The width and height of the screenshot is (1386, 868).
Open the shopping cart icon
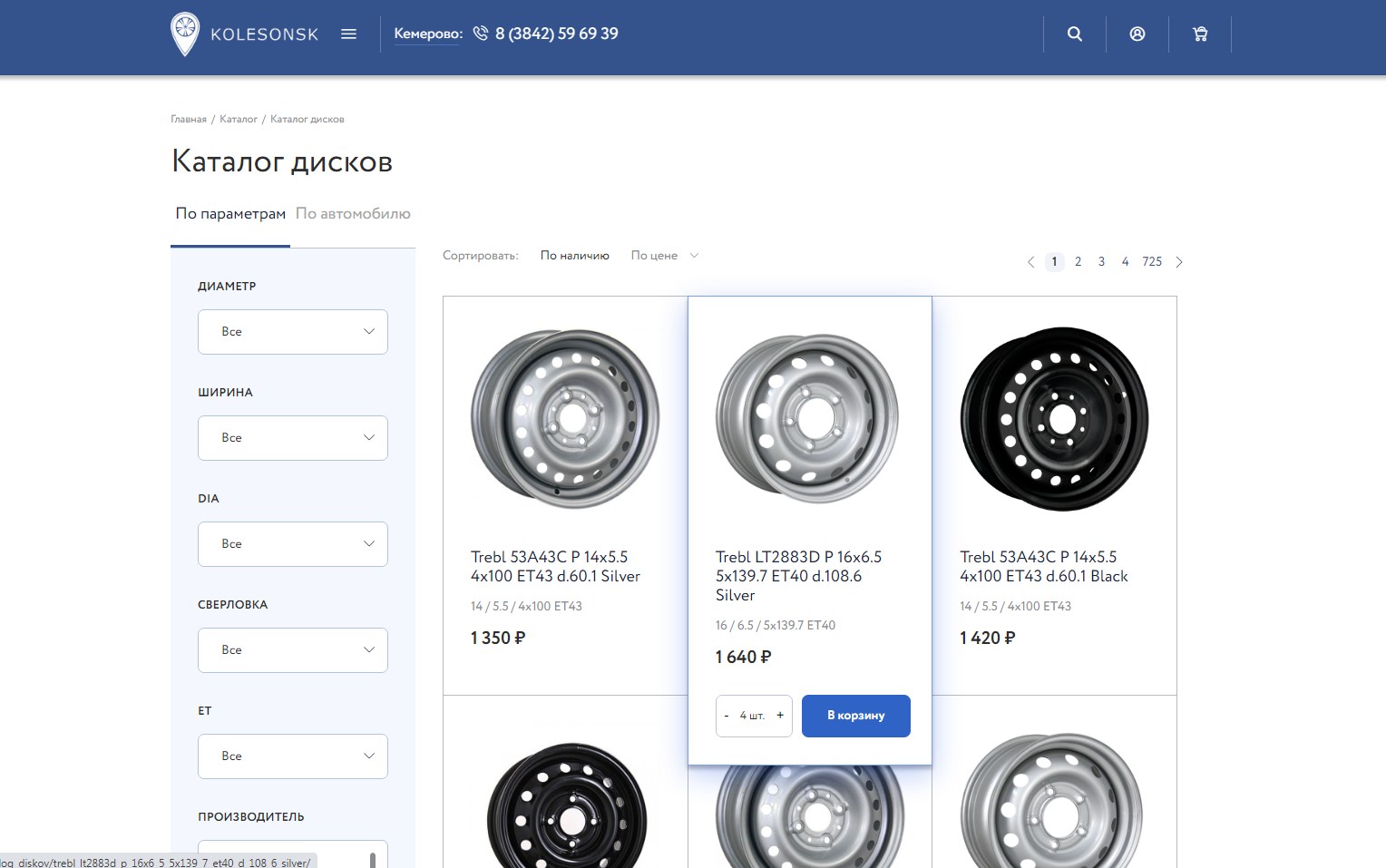pos(1200,34)
